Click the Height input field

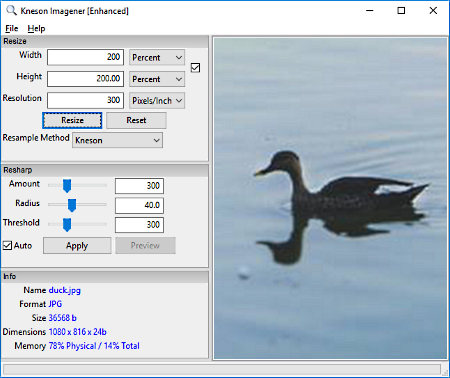pyautogui.click(x=85, y=79)
